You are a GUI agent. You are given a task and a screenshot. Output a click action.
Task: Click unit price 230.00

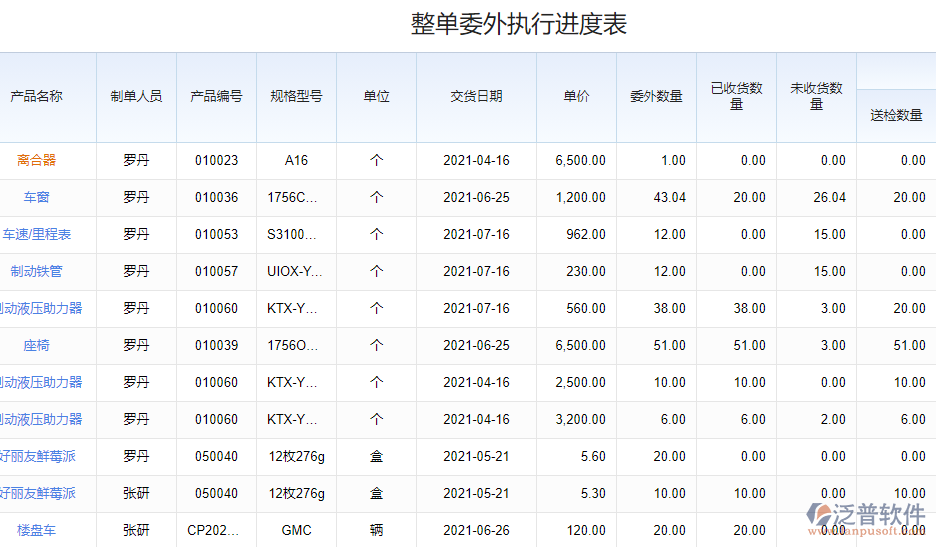tap(586, 271)
